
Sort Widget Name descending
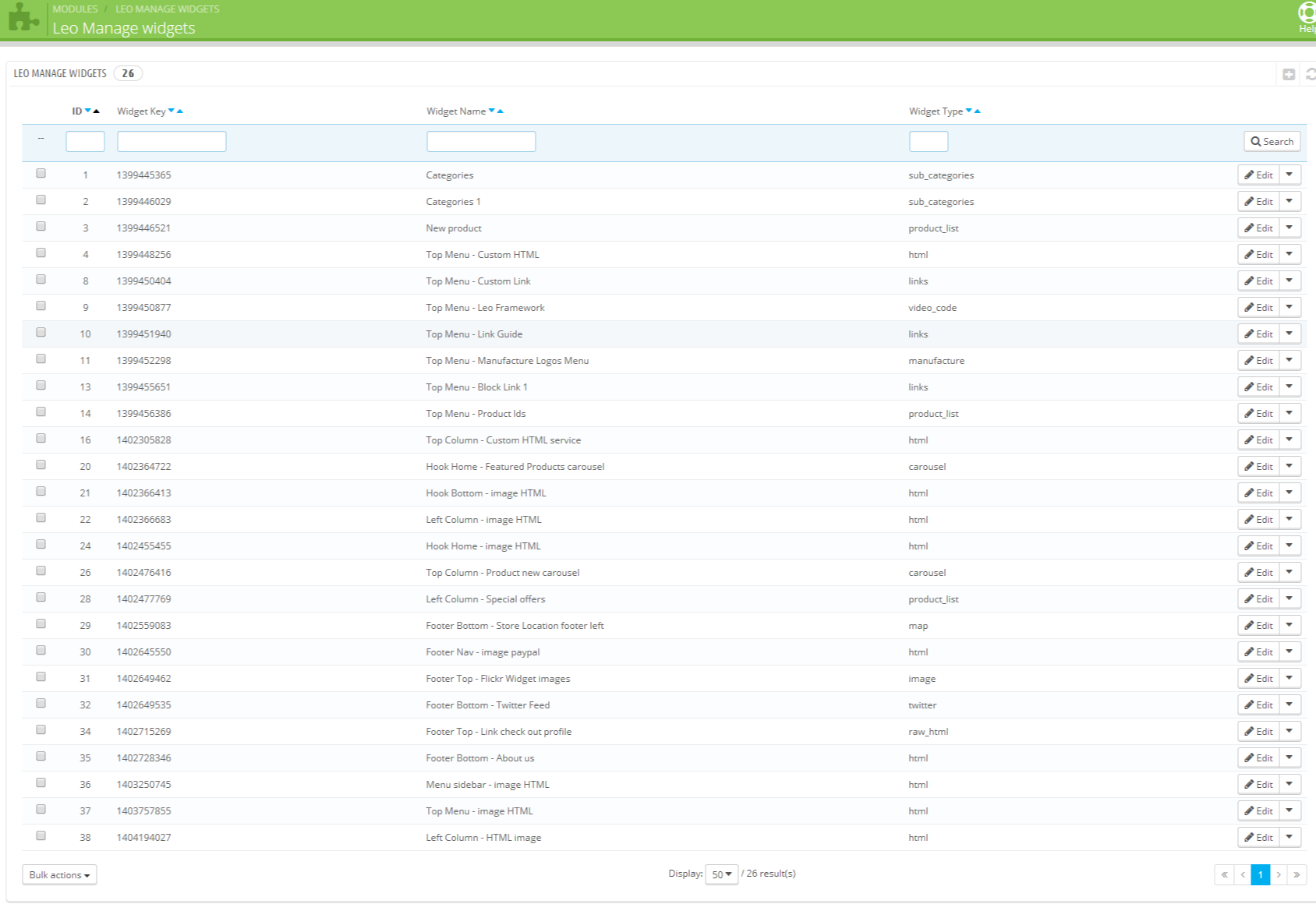click(492, 111)
